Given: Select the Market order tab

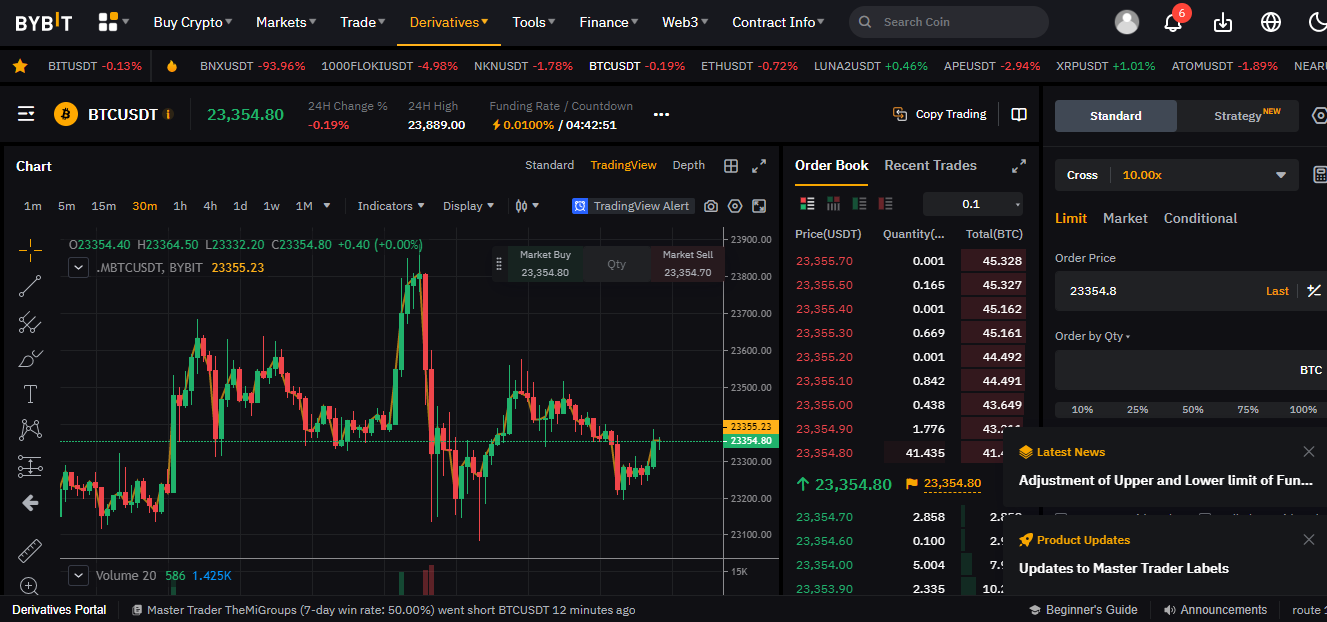Looking at the screenshot, I should 1125,218.
